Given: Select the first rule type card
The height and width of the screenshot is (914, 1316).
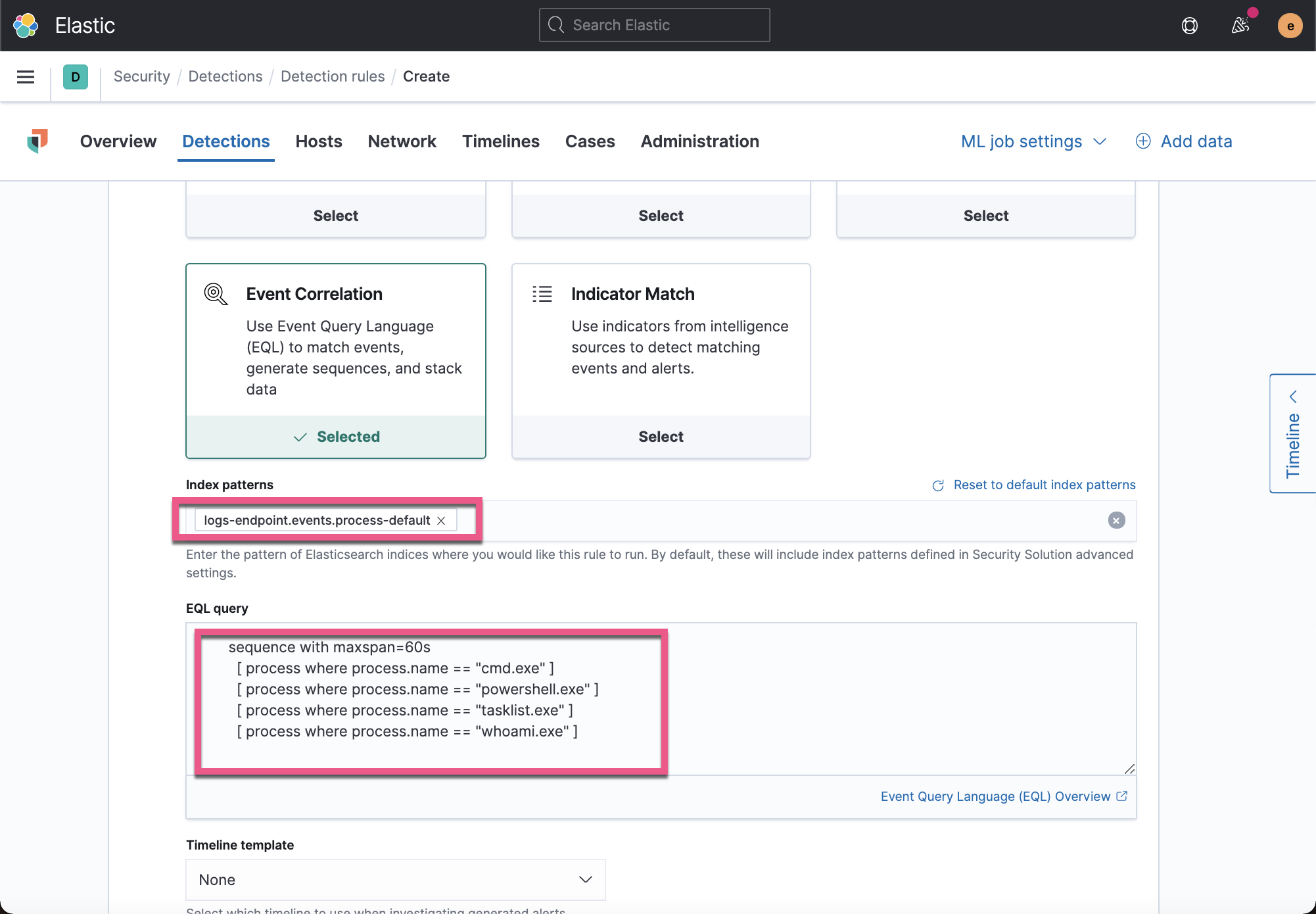Looking at the screenshot, I should pos(335,215).
